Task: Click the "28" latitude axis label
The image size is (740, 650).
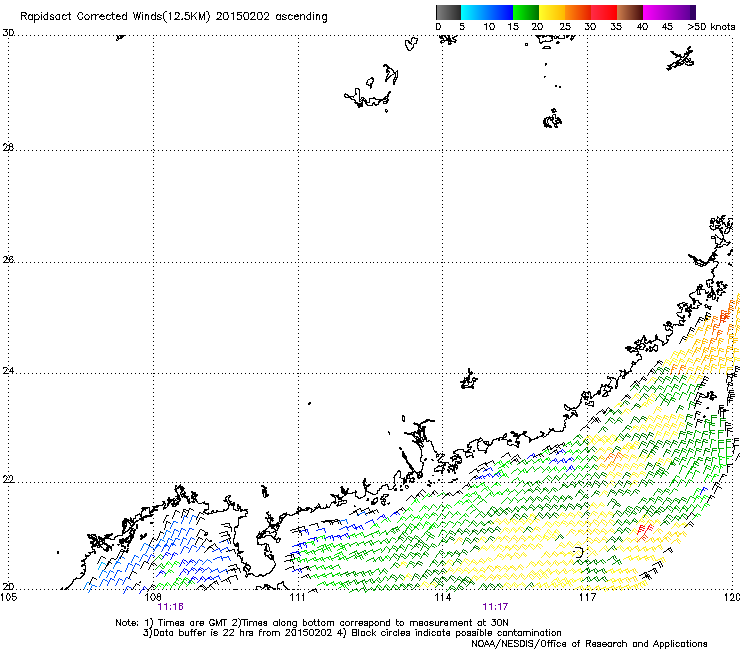Action: tap(8, 147)
